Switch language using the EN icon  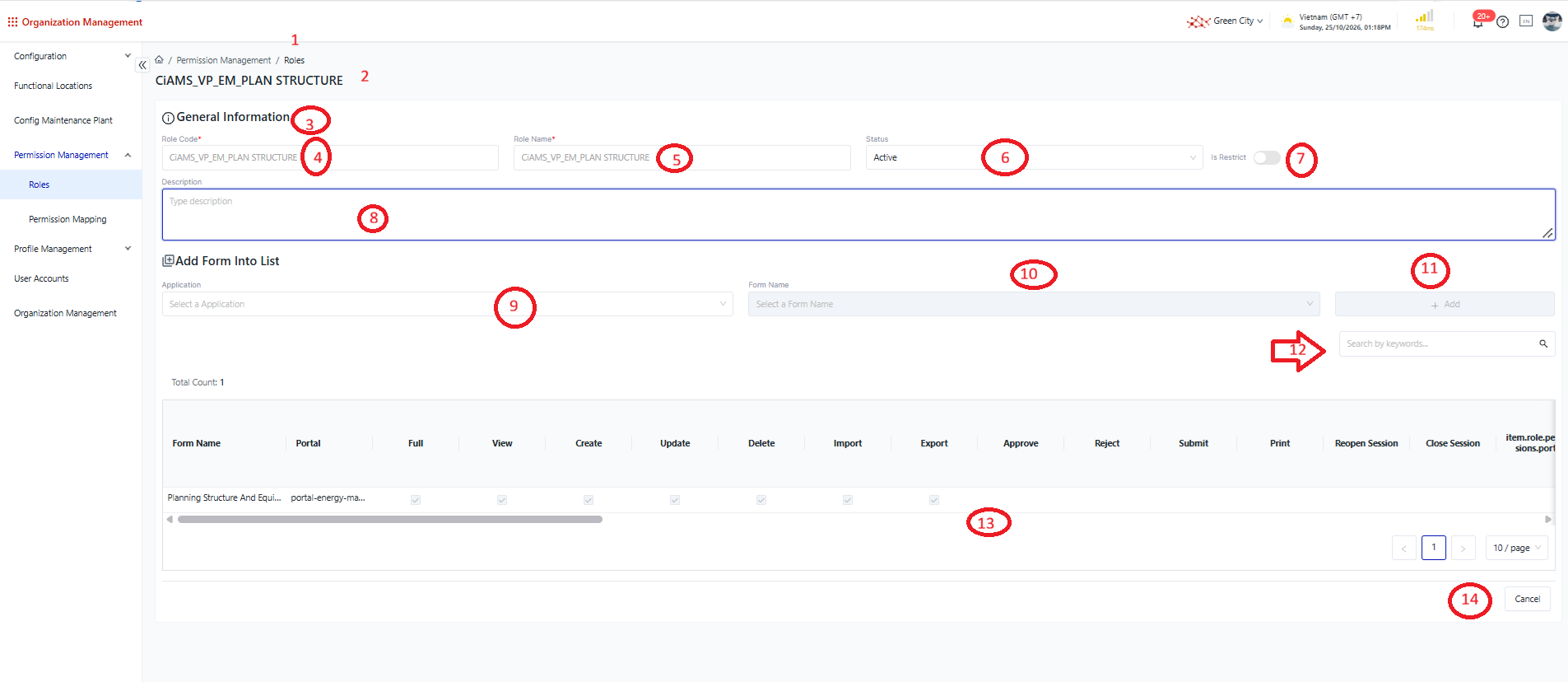tap(1526, 21)
